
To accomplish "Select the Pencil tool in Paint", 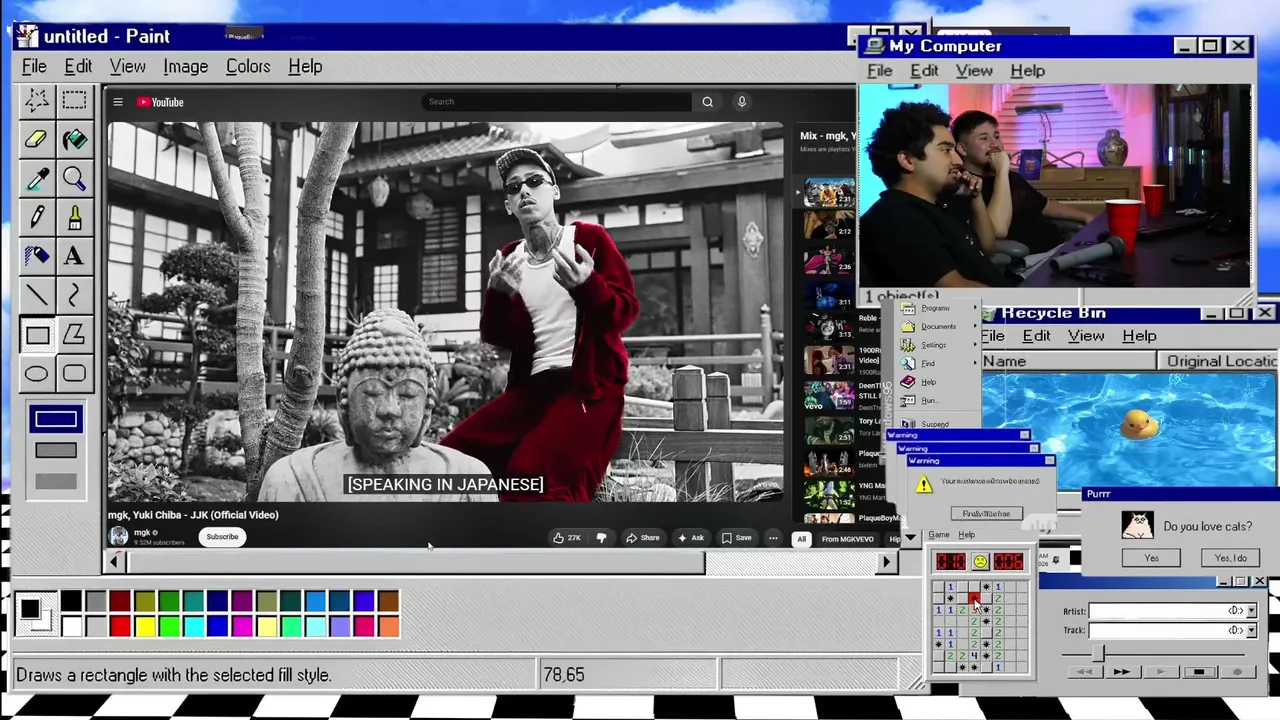I will click(x=37, y=217).
